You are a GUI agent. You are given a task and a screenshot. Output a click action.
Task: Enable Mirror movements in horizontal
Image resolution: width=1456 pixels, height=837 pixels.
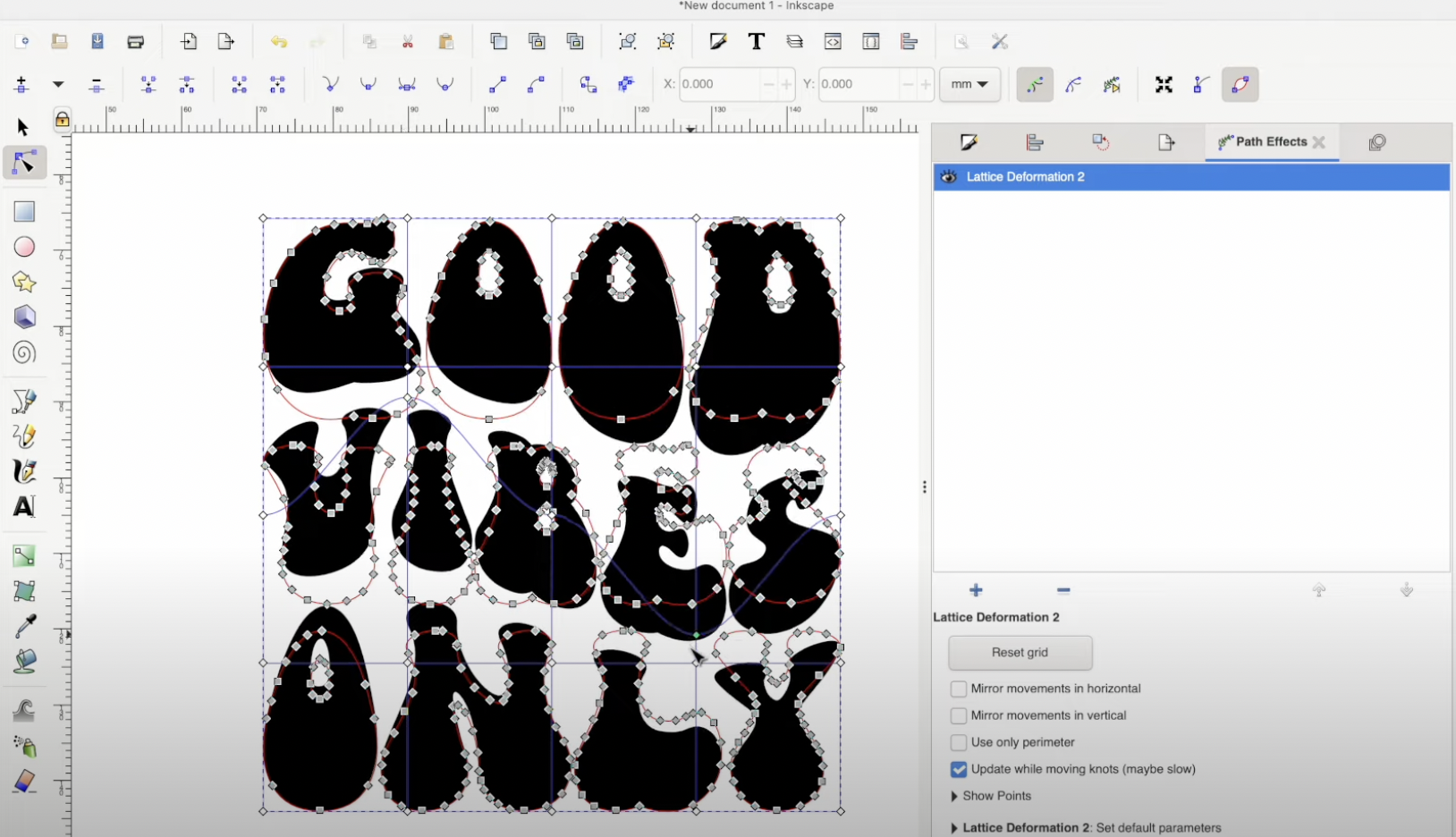(958, 689)
